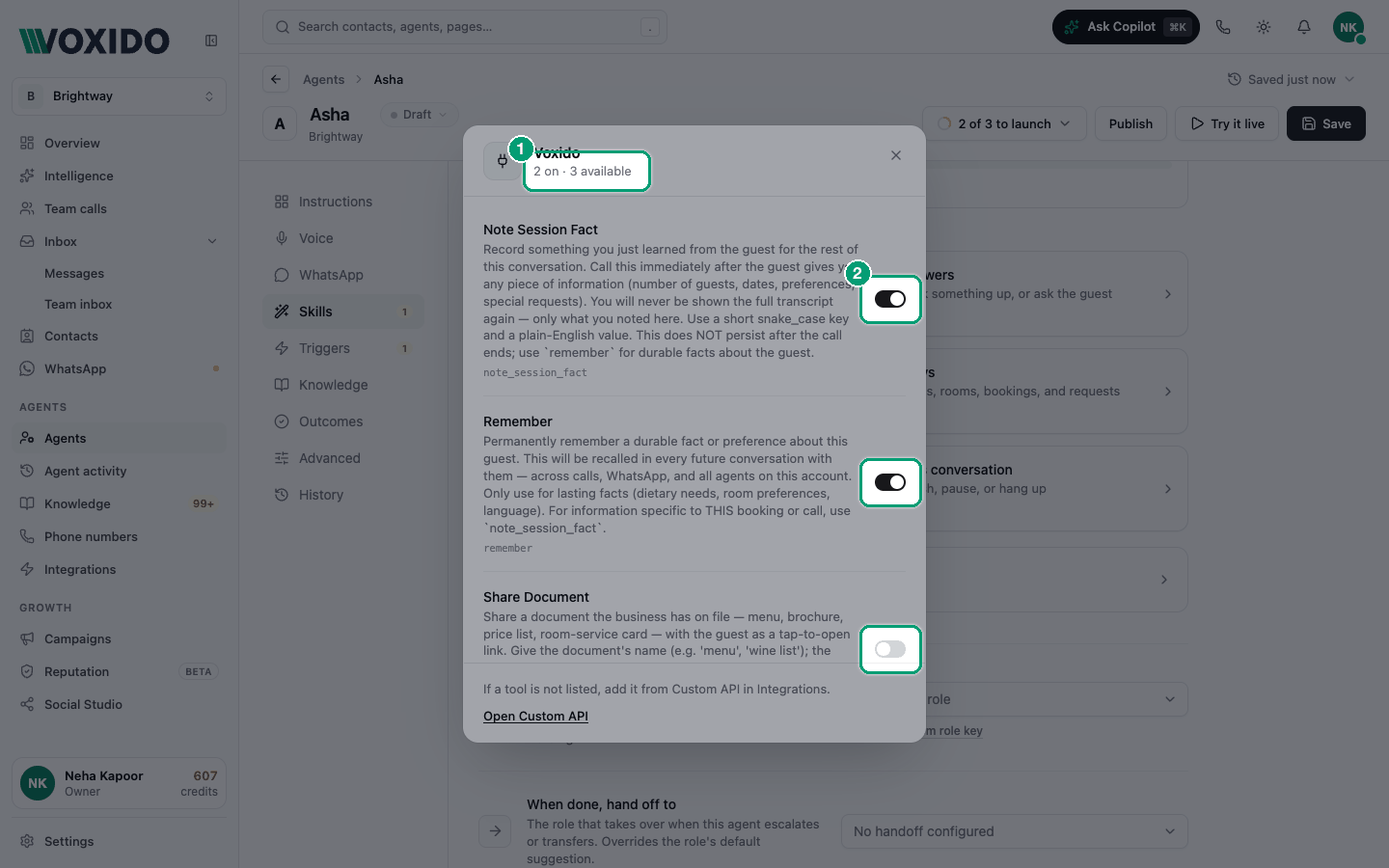Go to Integrations page
The image size is (1389, 868).
[120, 569]
